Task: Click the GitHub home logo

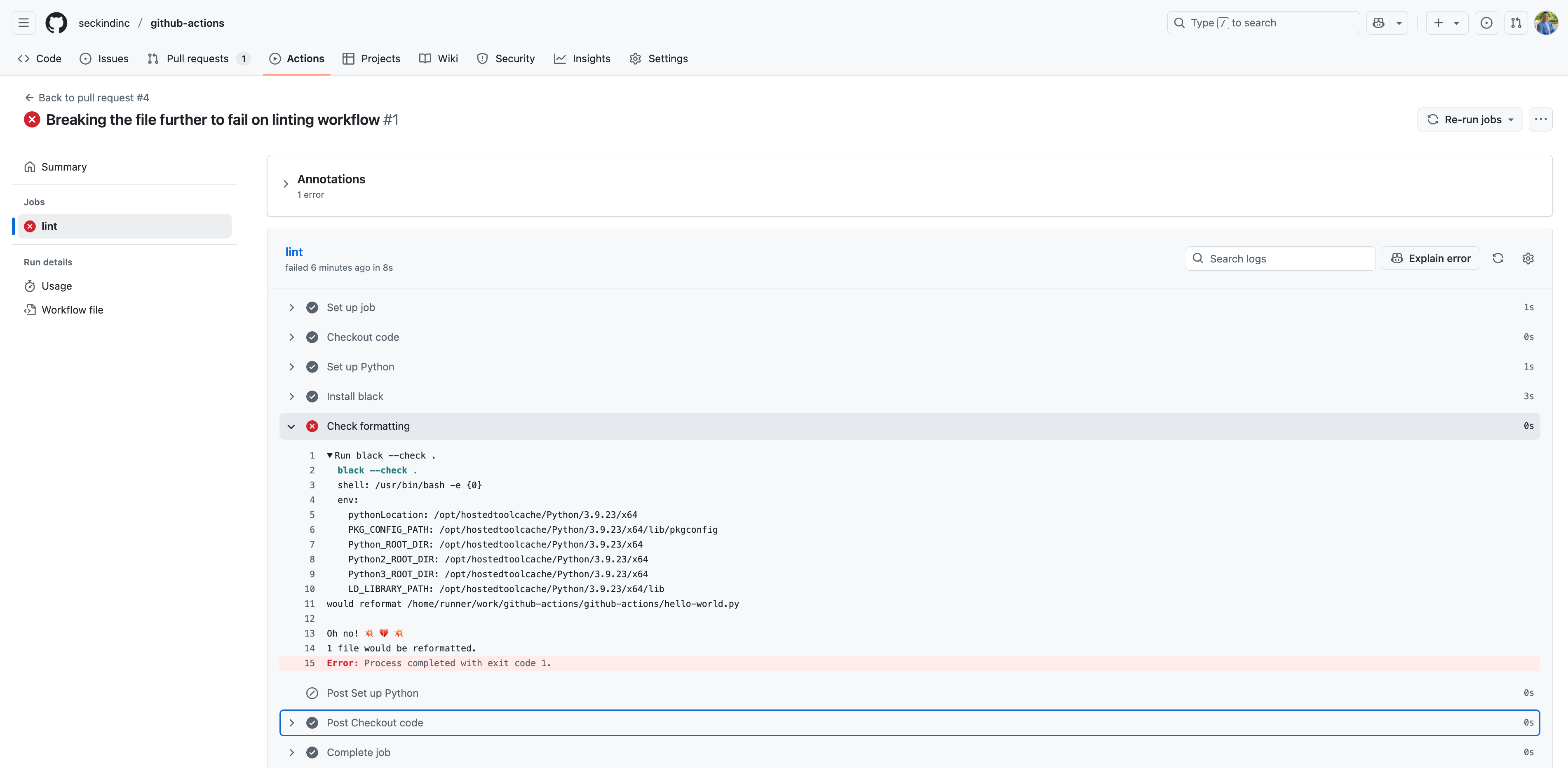Action: point(56,23)
